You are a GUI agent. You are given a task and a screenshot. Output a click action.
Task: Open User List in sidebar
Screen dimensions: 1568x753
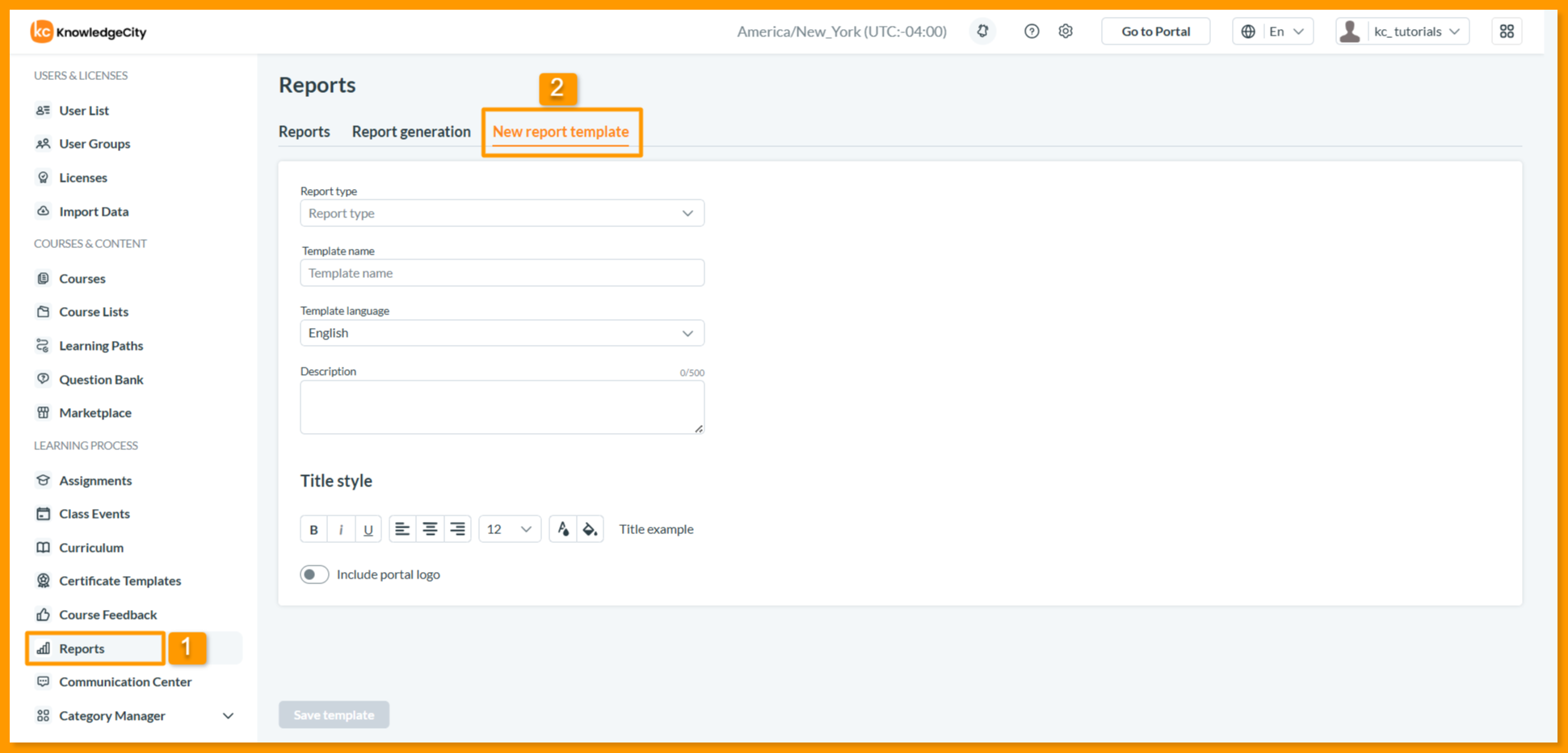pyautogui.click(x=83, y=111)
